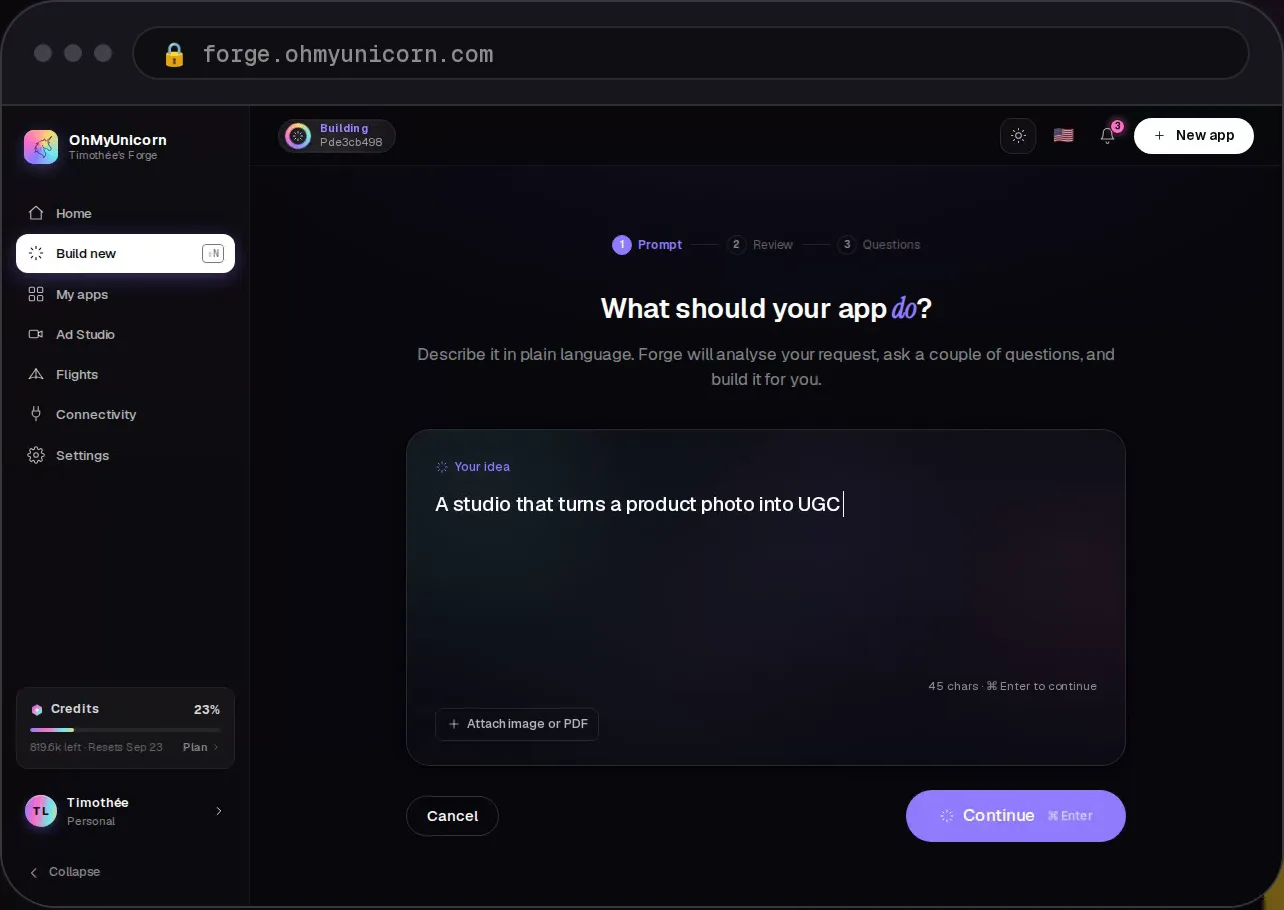Open the notifications bell icon
This screenshot has height=910, width=1284.
(1107, 135)
